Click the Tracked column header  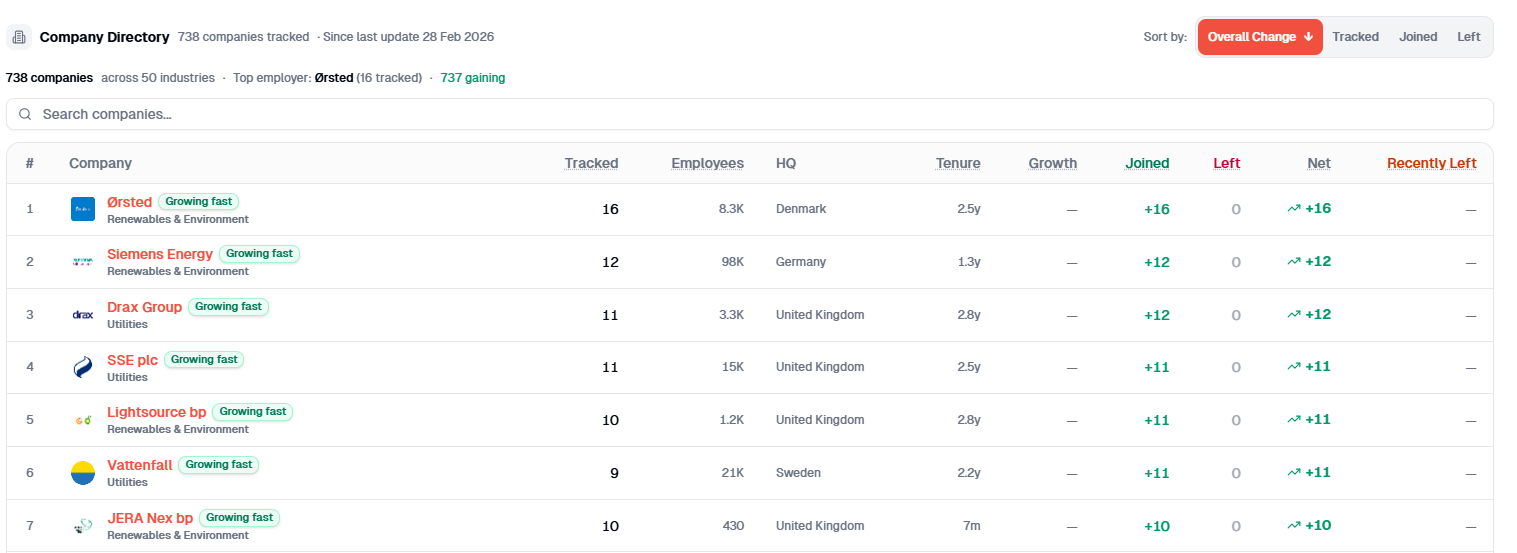(591, 163)
